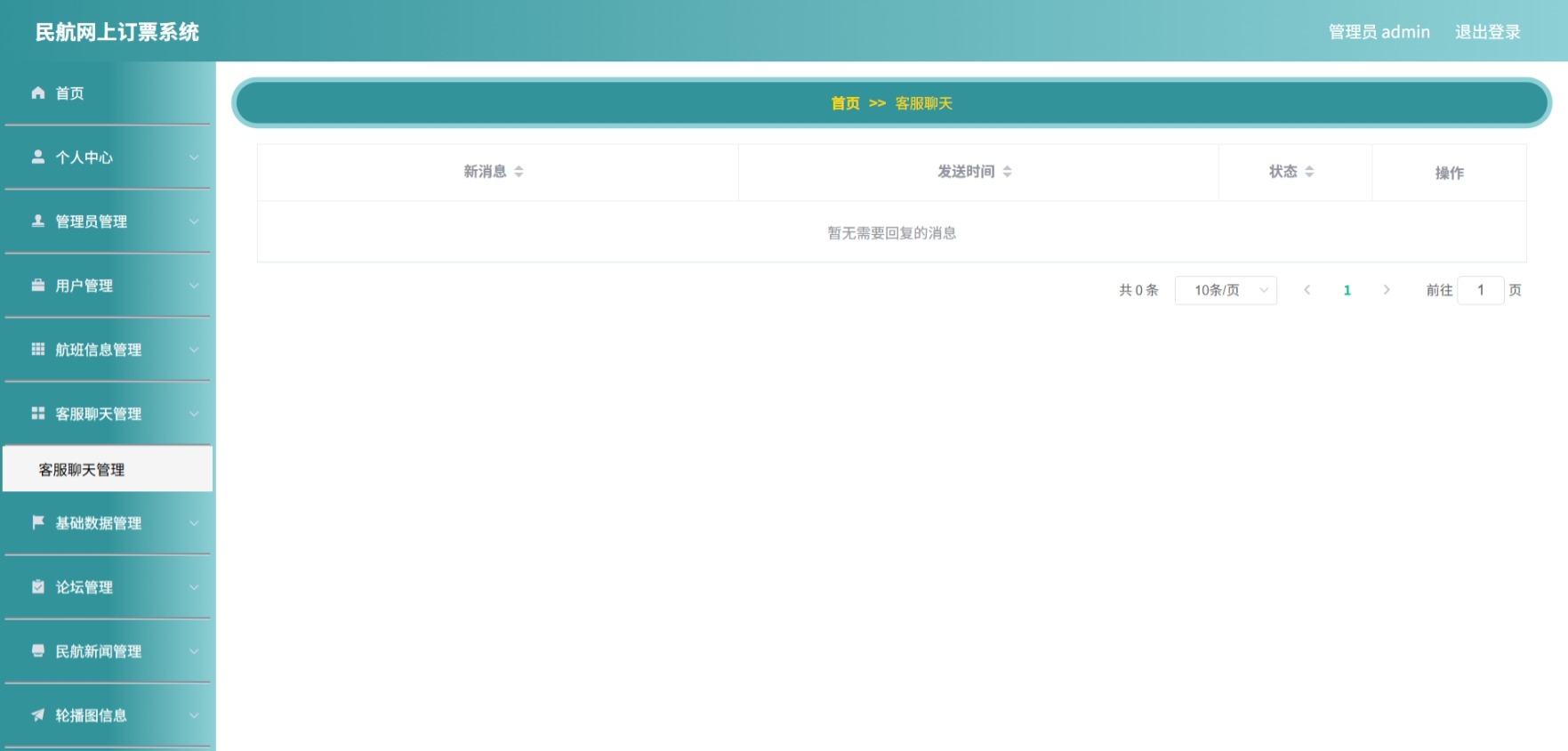Click the 民航网上订票系统 title
1568x751 pixels.
coord(117,32)
